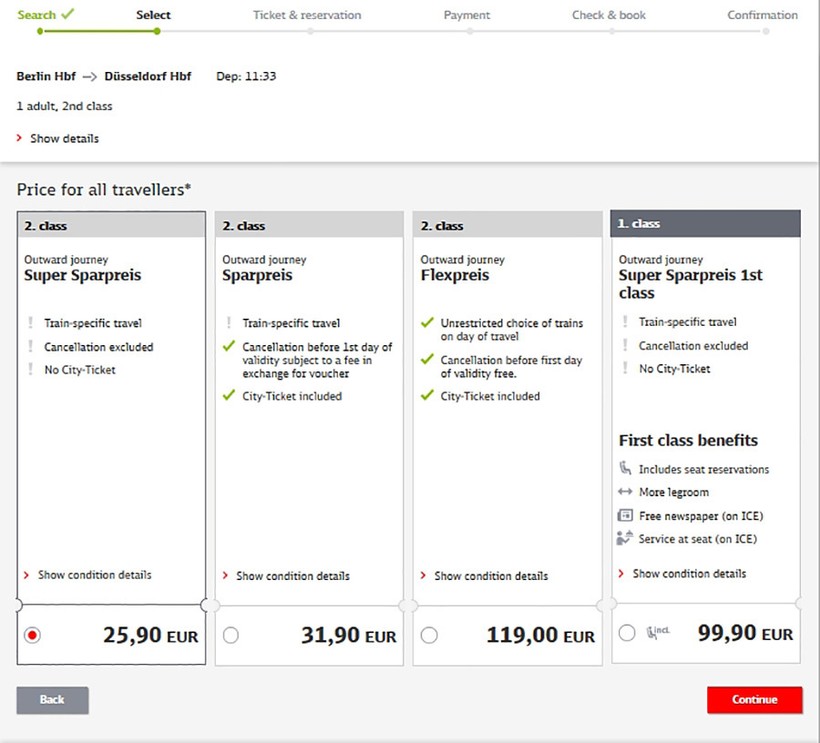Go to the Payment step

pyautogui.click(x=466, y=15)
